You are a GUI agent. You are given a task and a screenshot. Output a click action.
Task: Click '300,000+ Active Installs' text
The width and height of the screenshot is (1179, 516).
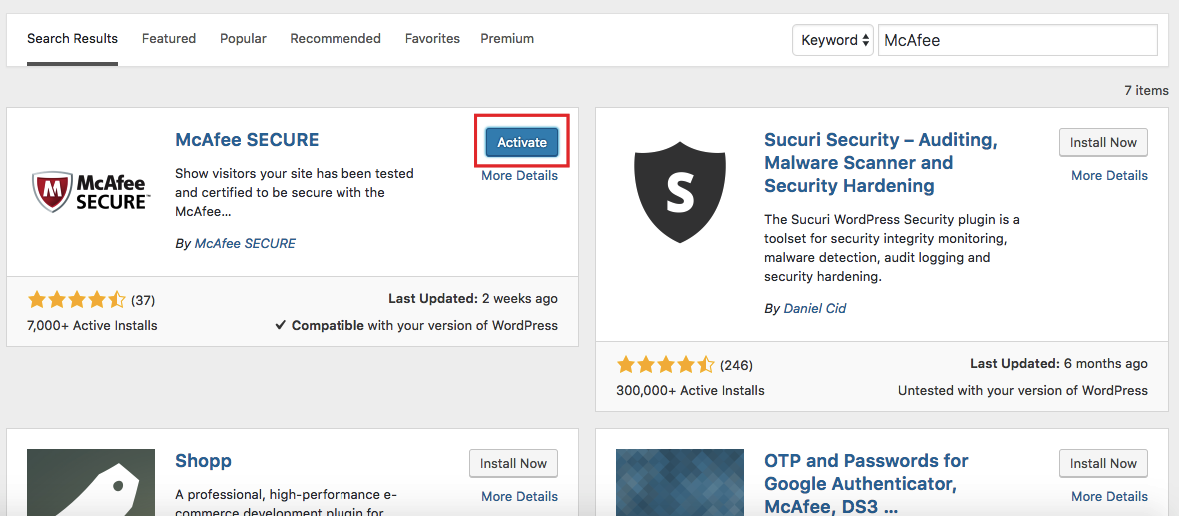pyautogui.click(x=690, y=390)
